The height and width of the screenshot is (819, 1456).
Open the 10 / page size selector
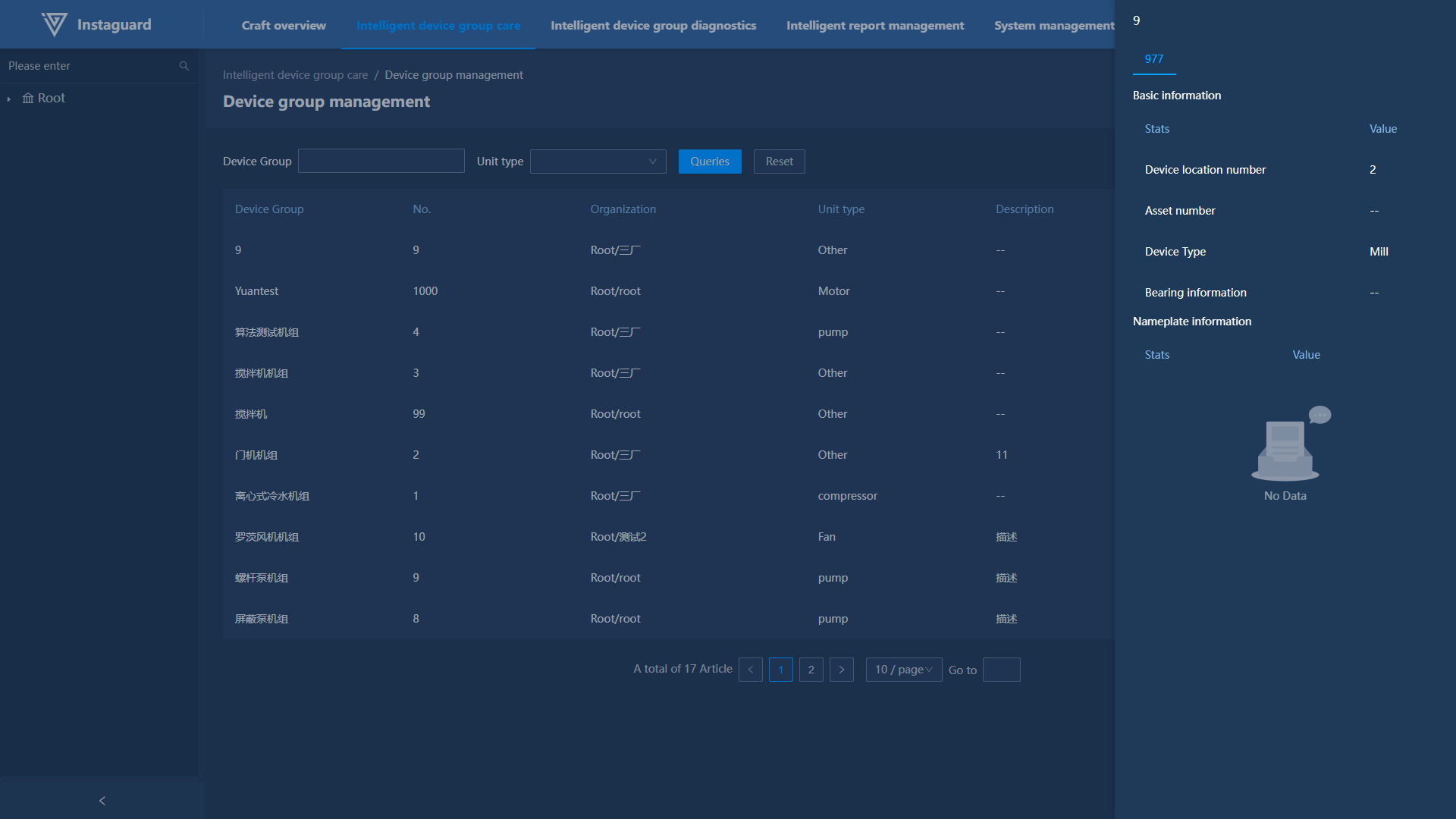click(903, 670)
